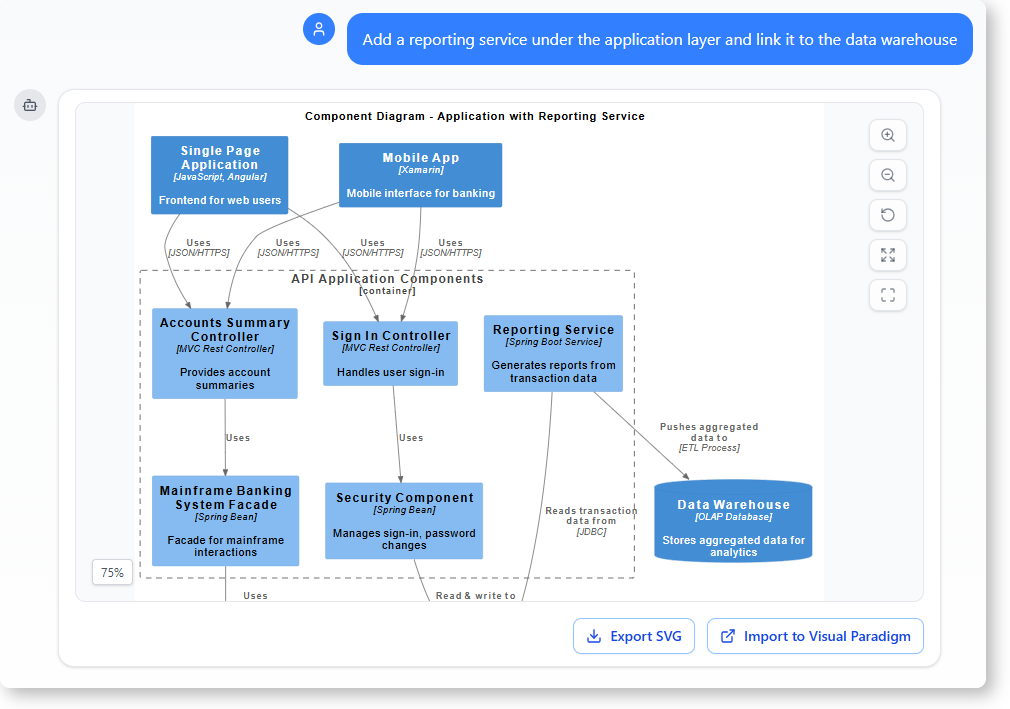Open Import to Visual Paradigm
Image resolution: width=1010 pixels, height=709 pixels.
click(x=815, y=635)
